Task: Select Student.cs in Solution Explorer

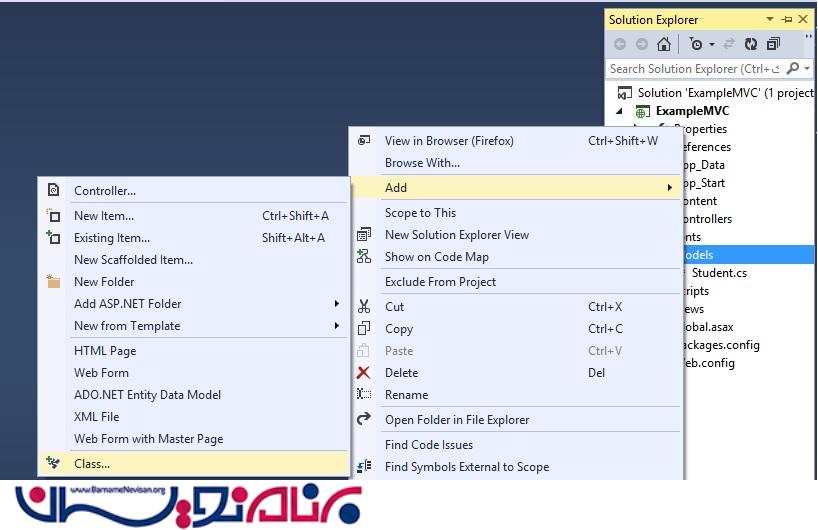Action: (719, 273)
